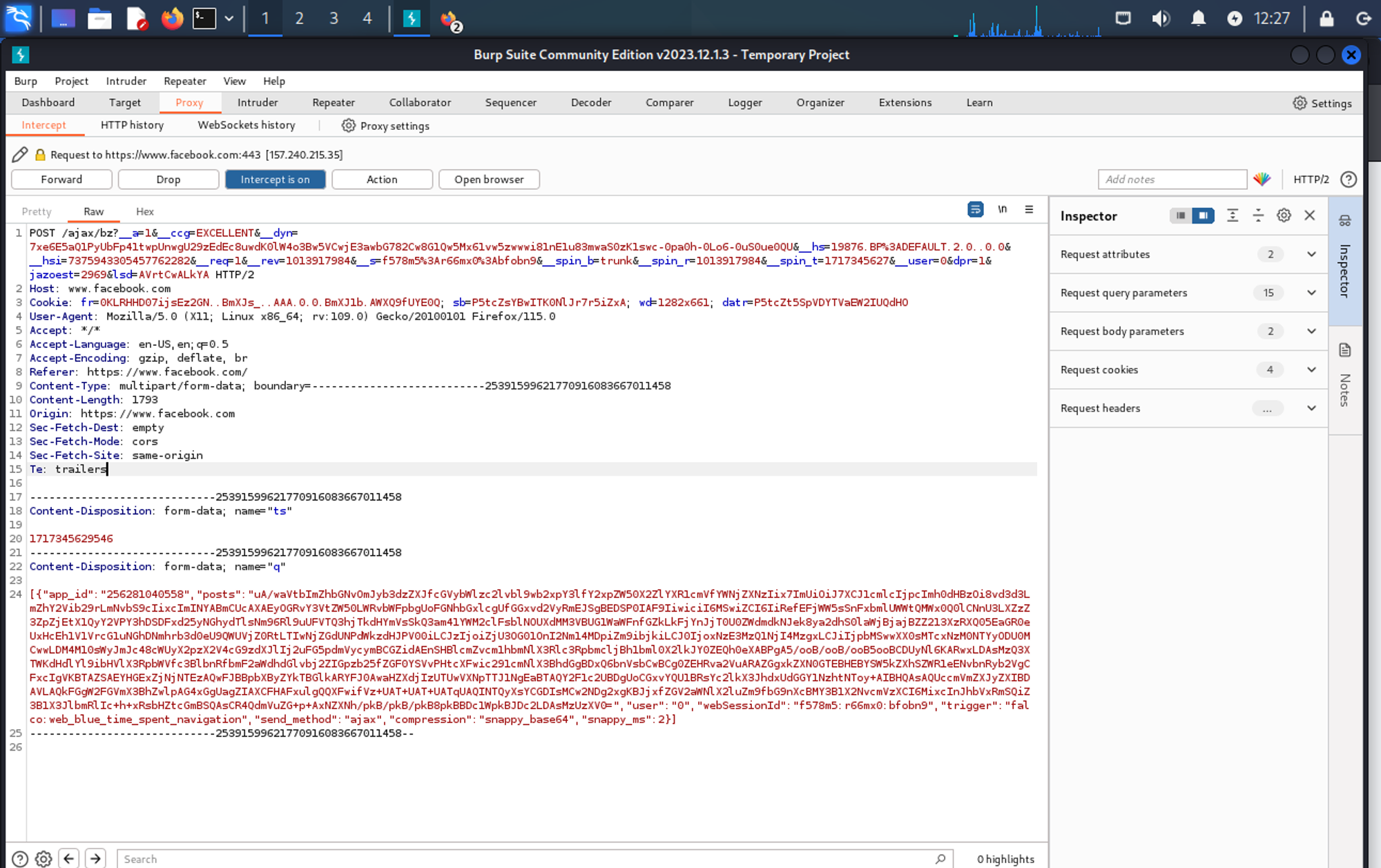Click Open browser button
Viewport: 1381px width, 868px height.
click(x=489, y=180)
